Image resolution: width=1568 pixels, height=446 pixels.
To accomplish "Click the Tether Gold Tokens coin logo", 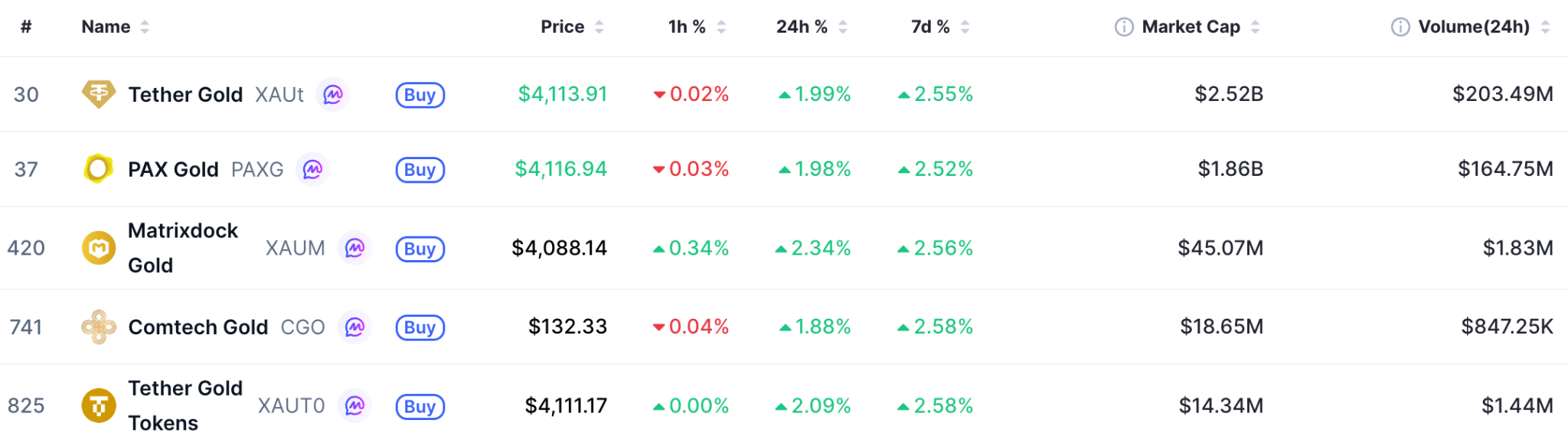I will (x=99, y=405).
